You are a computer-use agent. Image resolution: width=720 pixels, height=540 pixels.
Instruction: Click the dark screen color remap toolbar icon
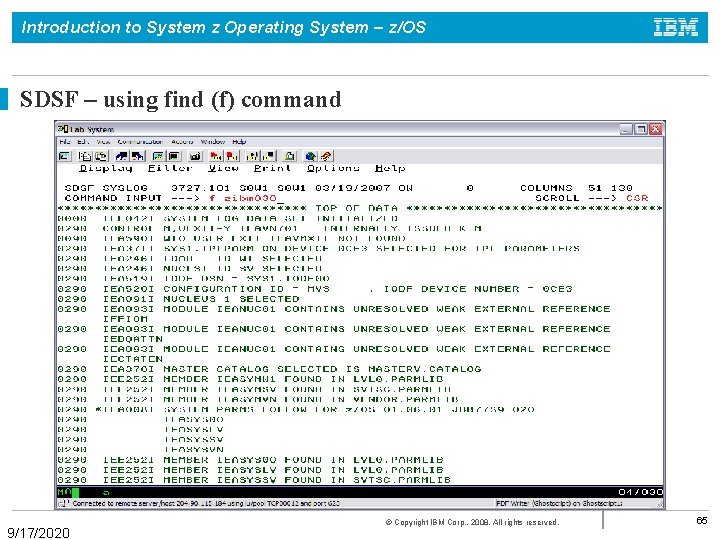pos(174,156)
